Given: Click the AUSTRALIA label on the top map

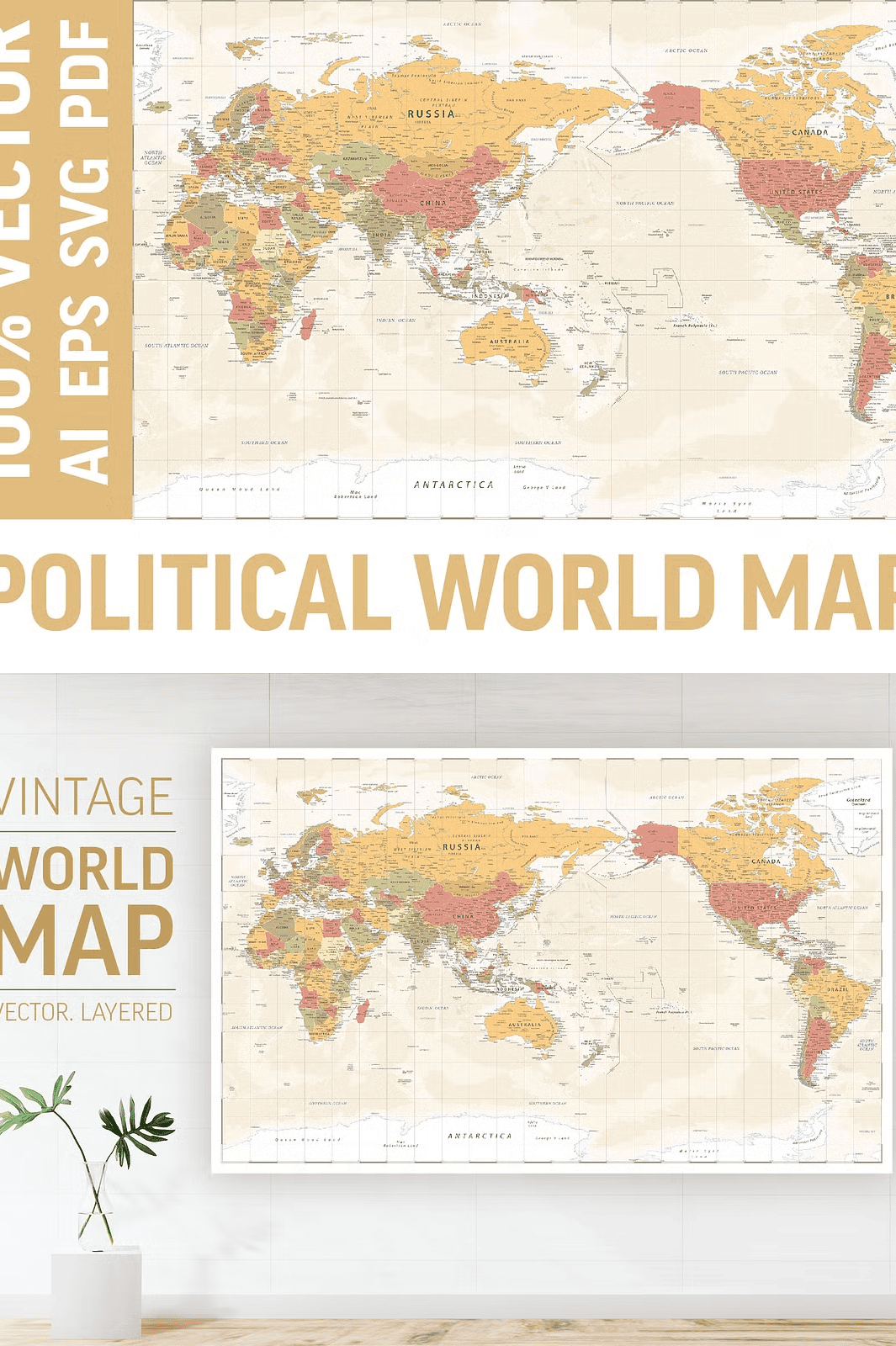Looking at the screenshot, I should point(509,342).
